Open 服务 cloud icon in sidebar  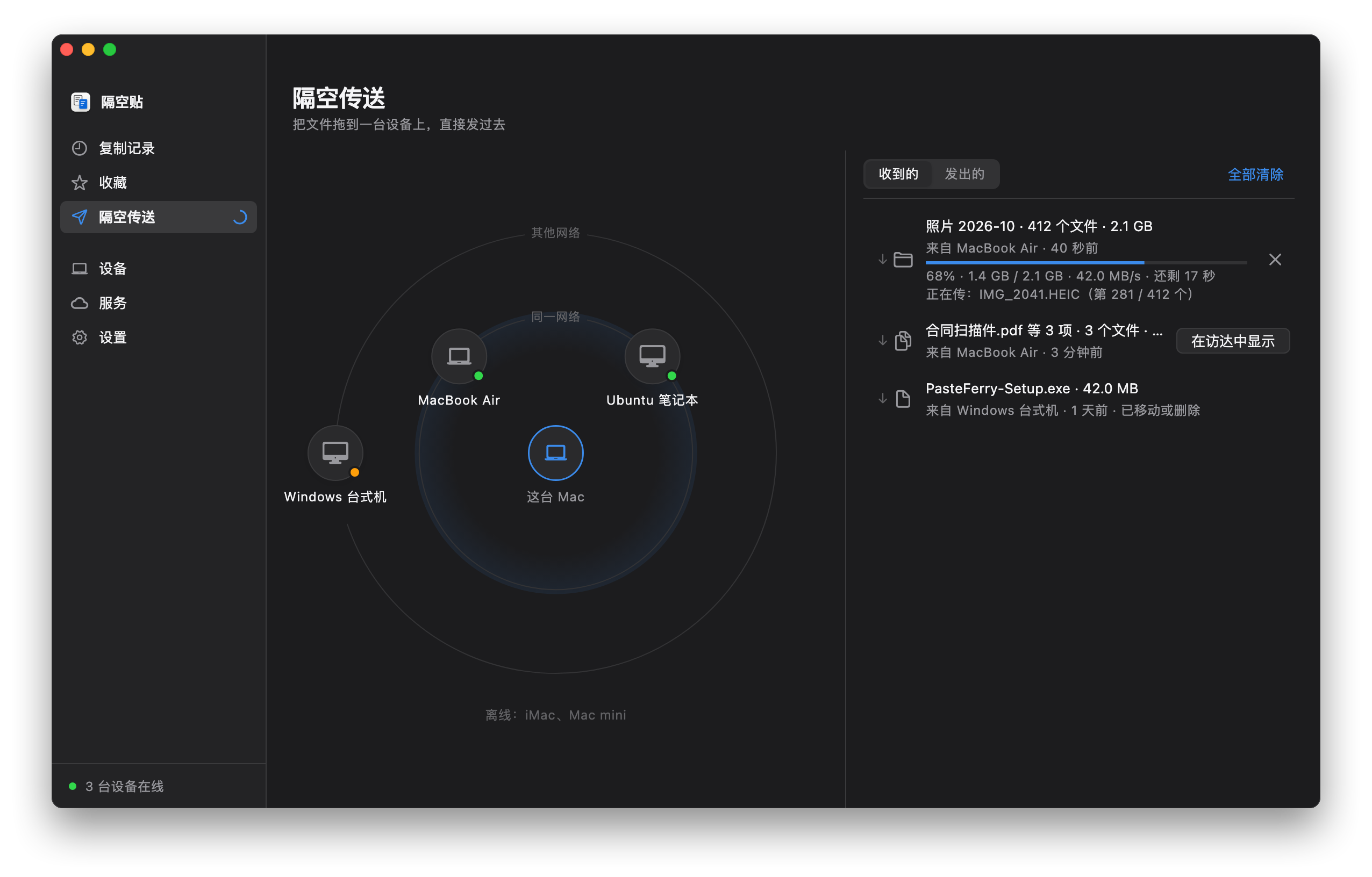79,303
